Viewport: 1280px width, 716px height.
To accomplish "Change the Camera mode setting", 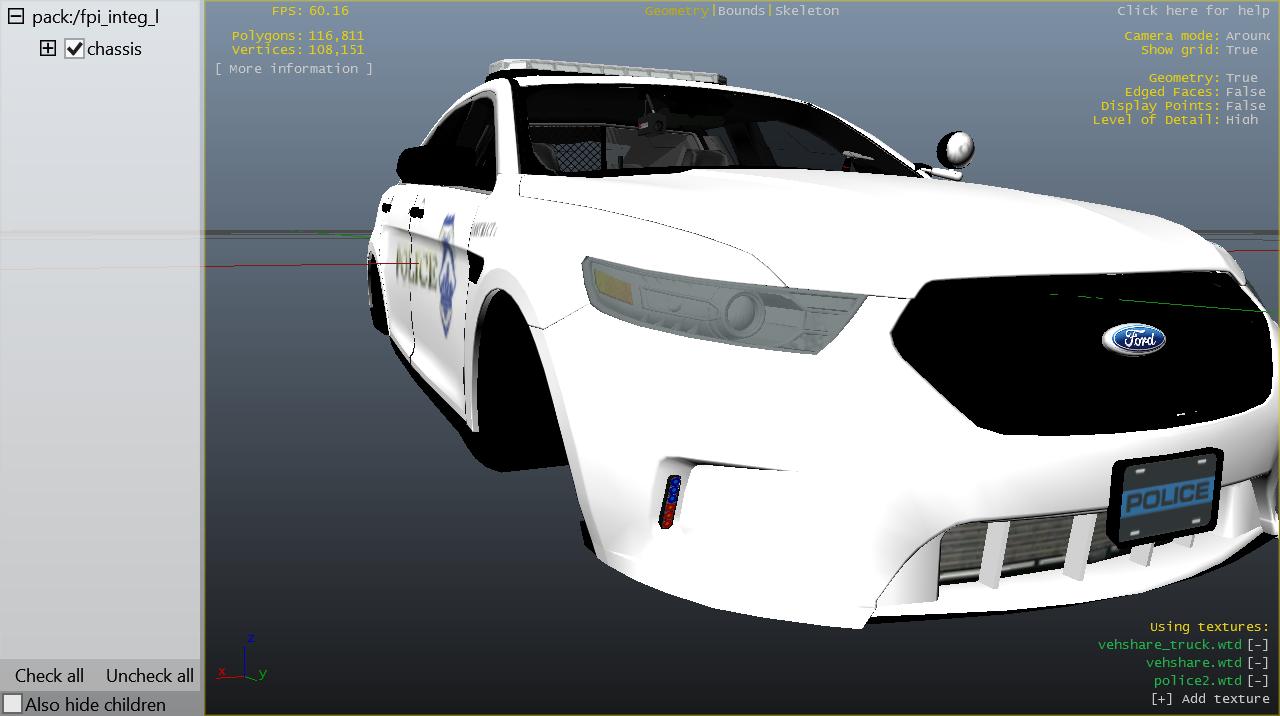I will (x=1247, y=36).
